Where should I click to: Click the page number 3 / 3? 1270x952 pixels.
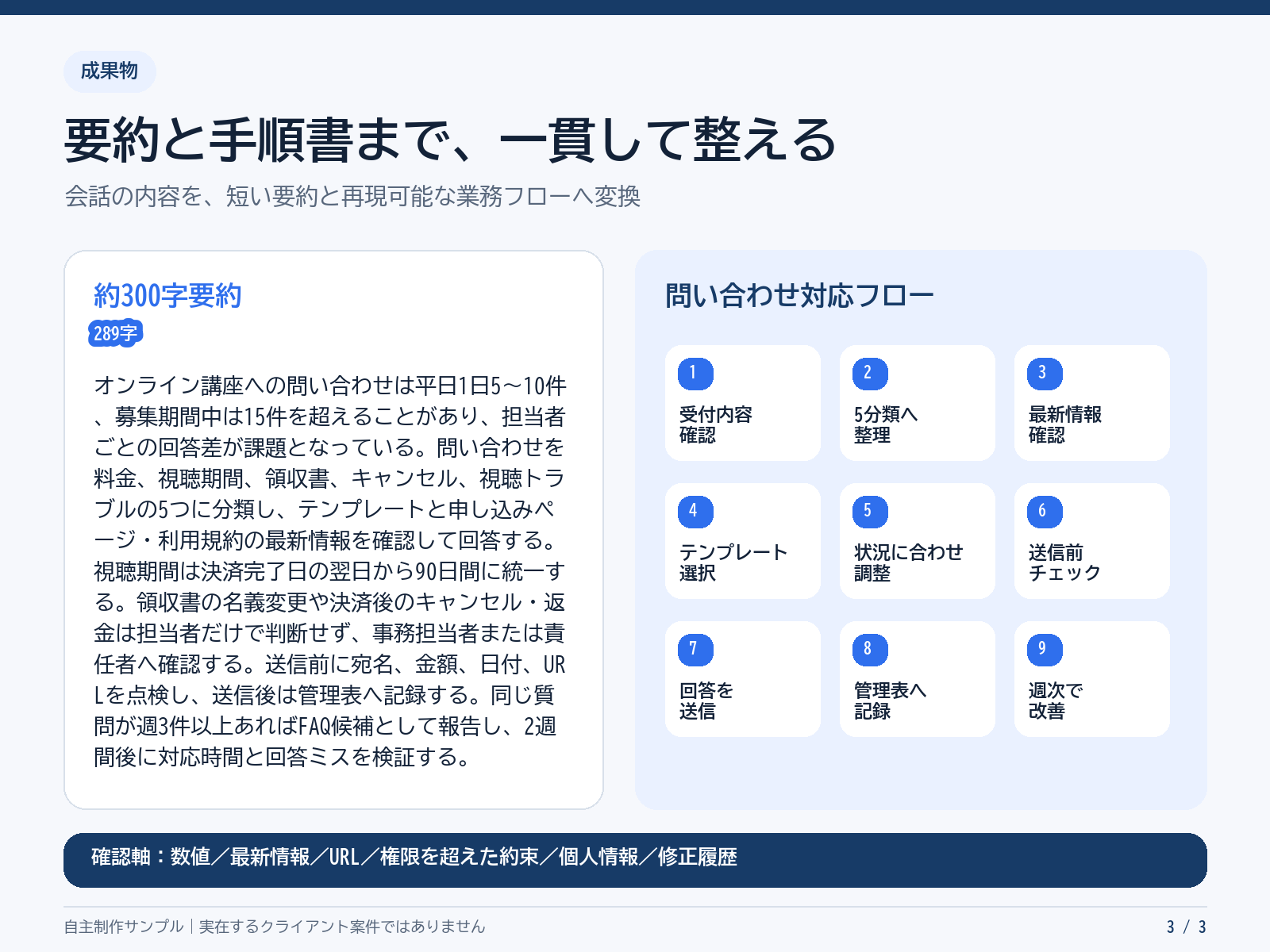pyautogui.click(x=1187, y=927)
